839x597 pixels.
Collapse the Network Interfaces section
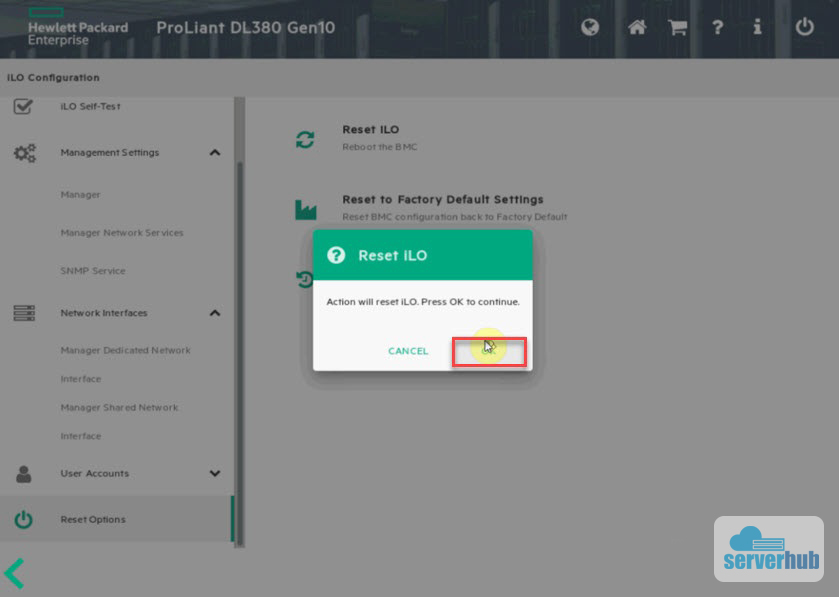tap(214, 313)
